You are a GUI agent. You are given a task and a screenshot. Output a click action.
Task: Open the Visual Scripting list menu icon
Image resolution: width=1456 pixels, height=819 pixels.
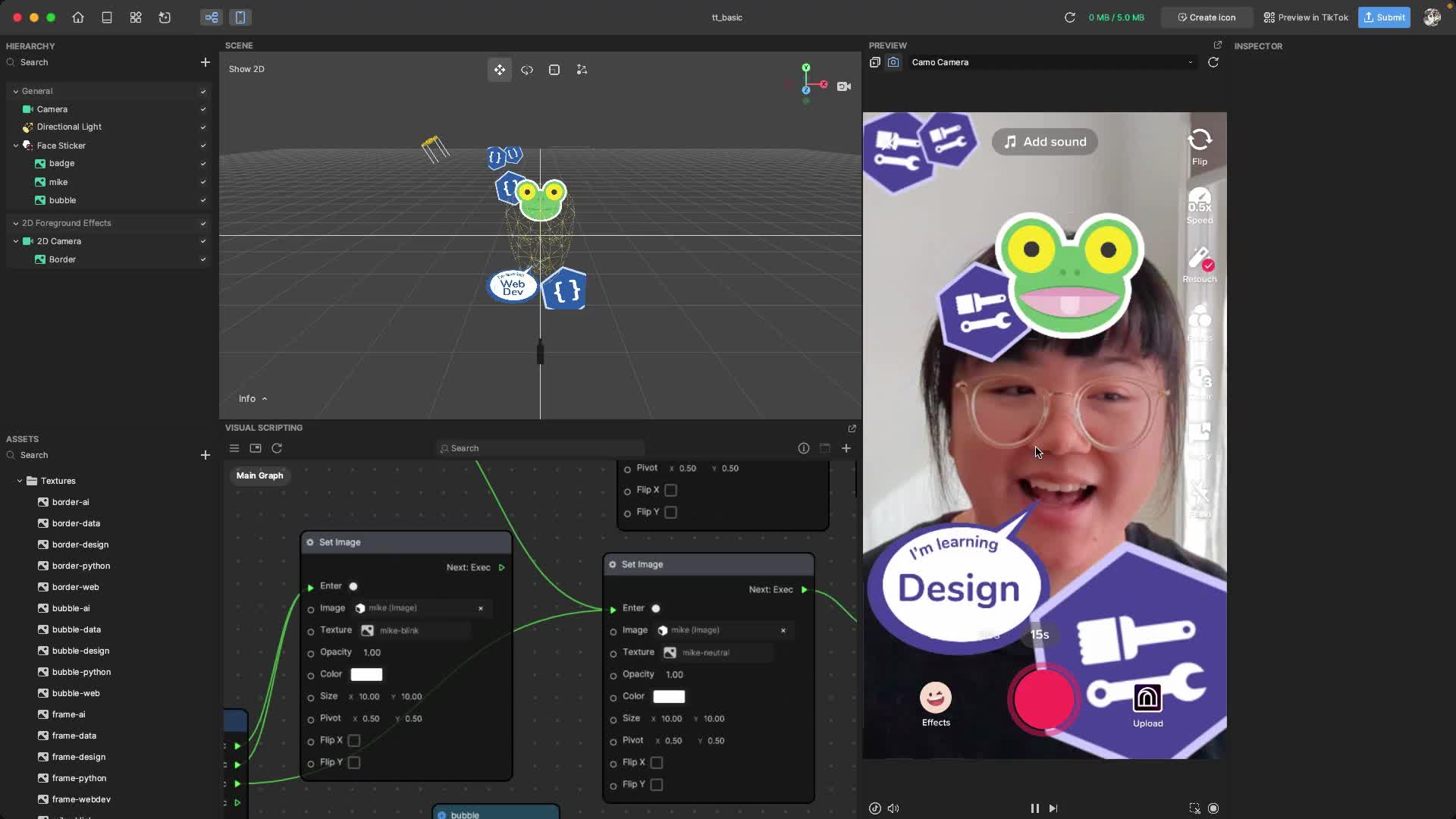(x=234, y=448)
